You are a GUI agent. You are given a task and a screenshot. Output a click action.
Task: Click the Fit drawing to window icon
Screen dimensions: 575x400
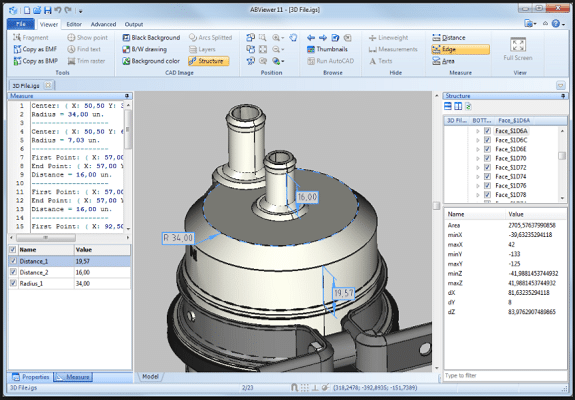263,49
